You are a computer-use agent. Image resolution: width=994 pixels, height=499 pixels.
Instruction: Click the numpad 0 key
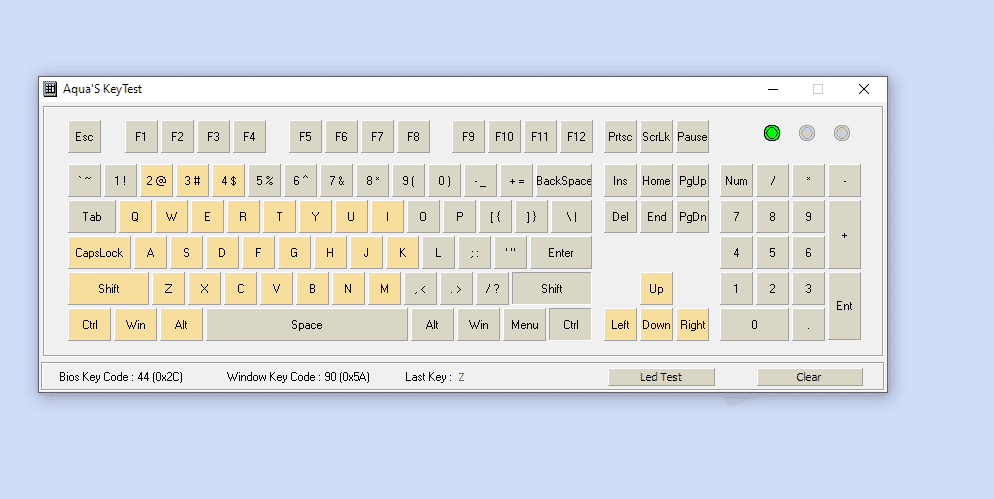pyautogui.click(x=754, y=325)
